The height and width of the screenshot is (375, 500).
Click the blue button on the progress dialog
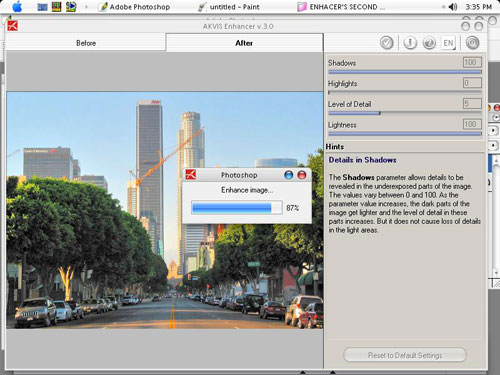[x=288, y=175]
